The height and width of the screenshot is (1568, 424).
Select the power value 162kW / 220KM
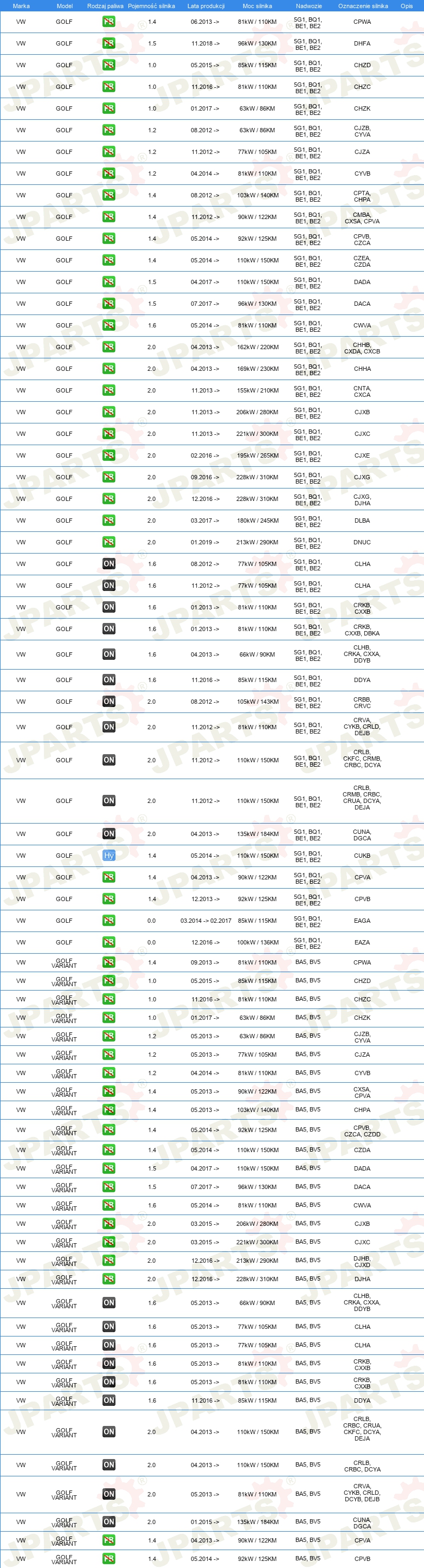[x=258, y=348]
